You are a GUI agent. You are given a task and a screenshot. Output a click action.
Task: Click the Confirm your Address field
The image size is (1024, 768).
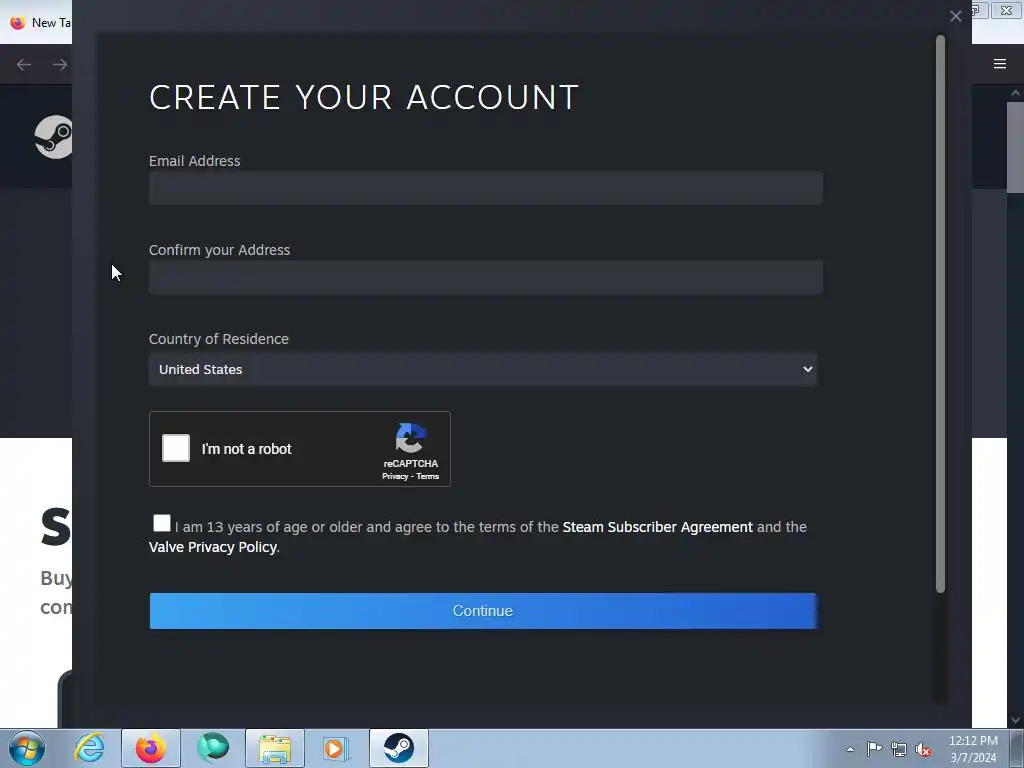[485, 277]
